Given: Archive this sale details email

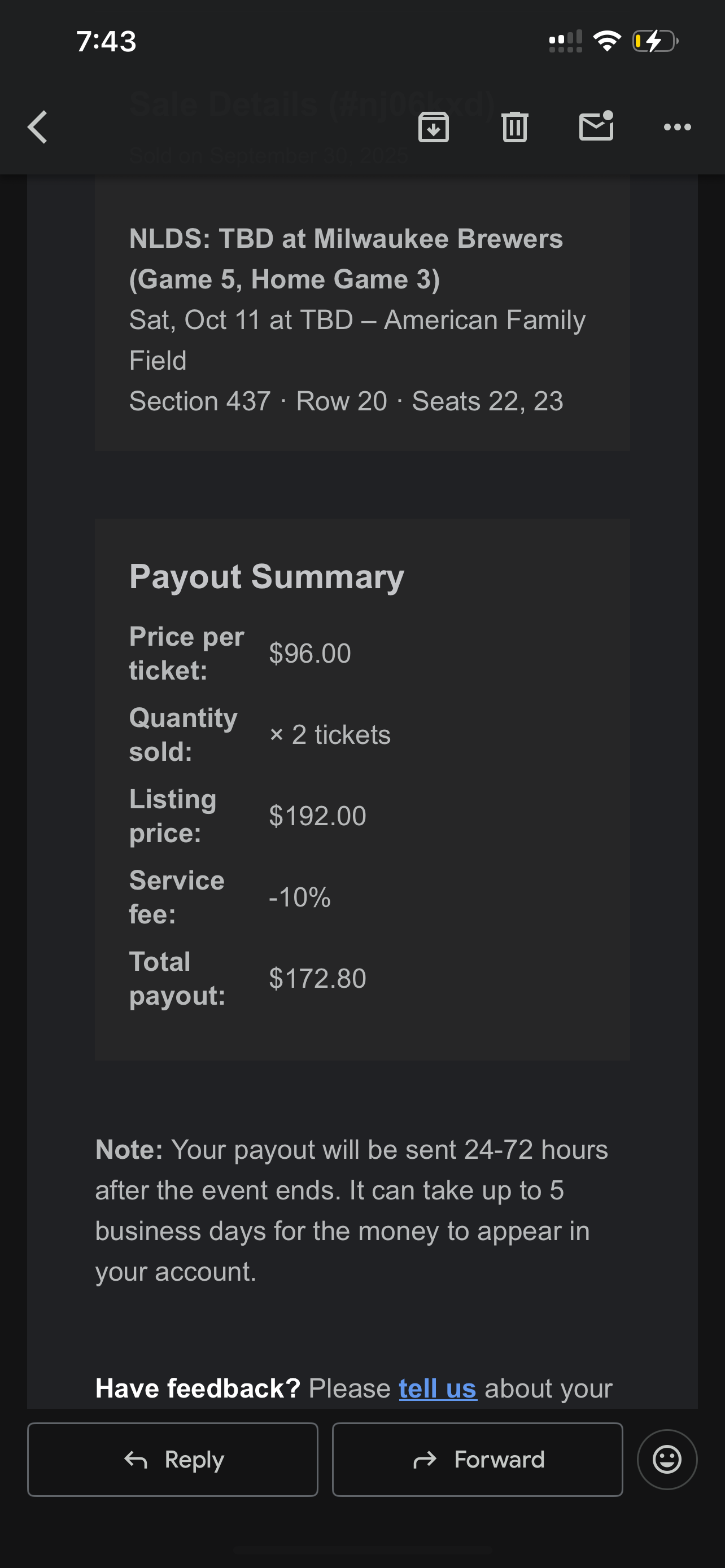Looking at the screenshot, I should (x=434, y=127).
